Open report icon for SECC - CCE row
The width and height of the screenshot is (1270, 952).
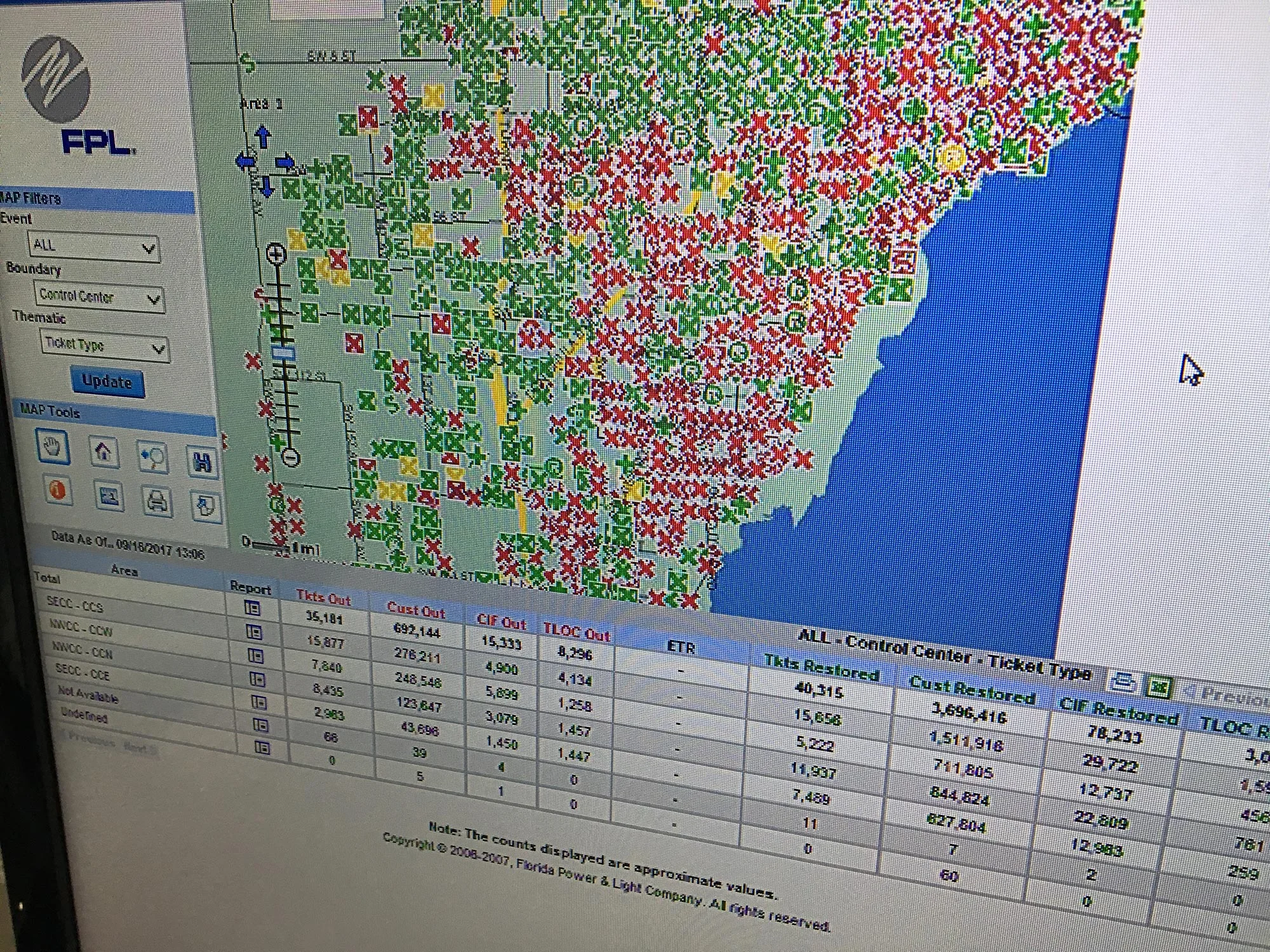coord(259,703)
